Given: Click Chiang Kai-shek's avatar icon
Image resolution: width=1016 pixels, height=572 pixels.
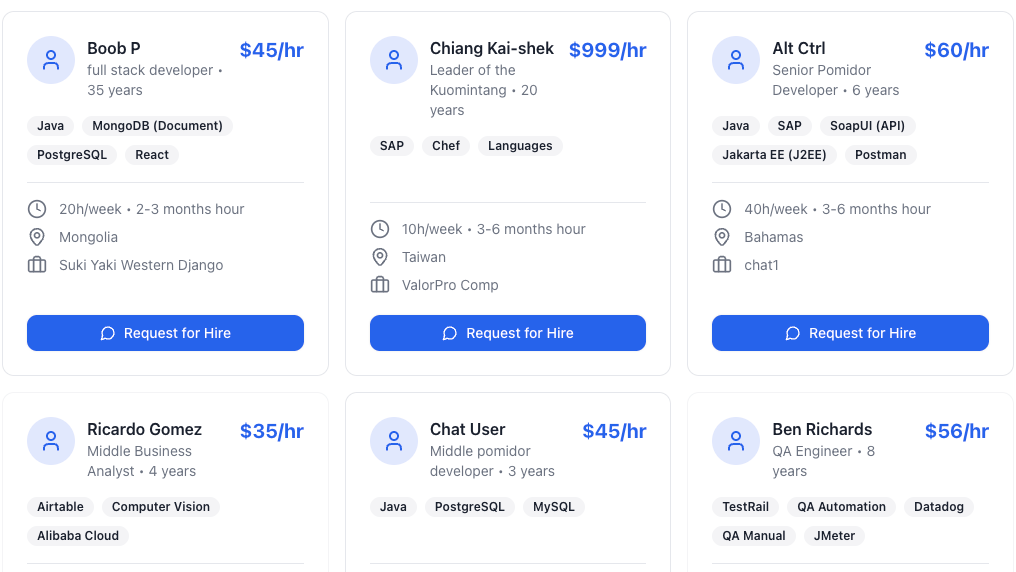Looking at the screenshot, I should pyautogui.click(x=394, y=60).
